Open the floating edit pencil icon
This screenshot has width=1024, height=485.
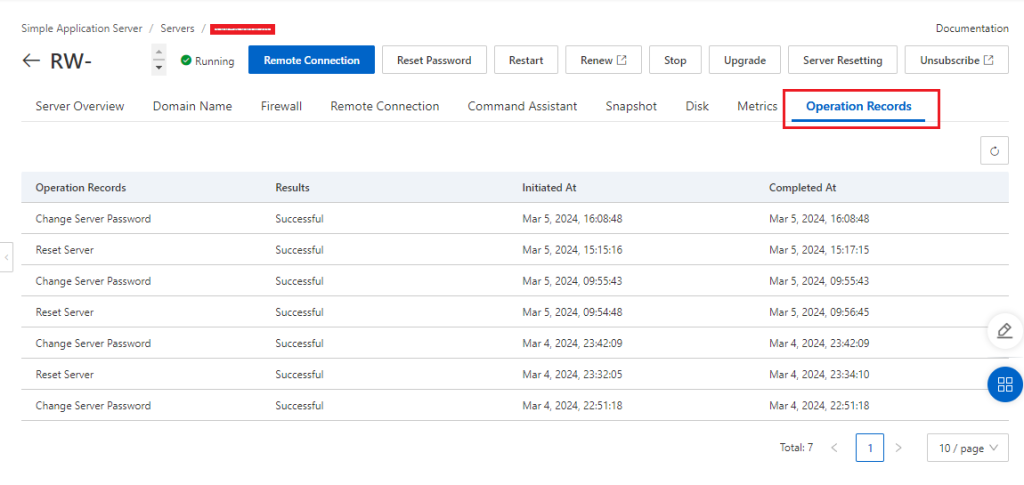pos(1005,330)
